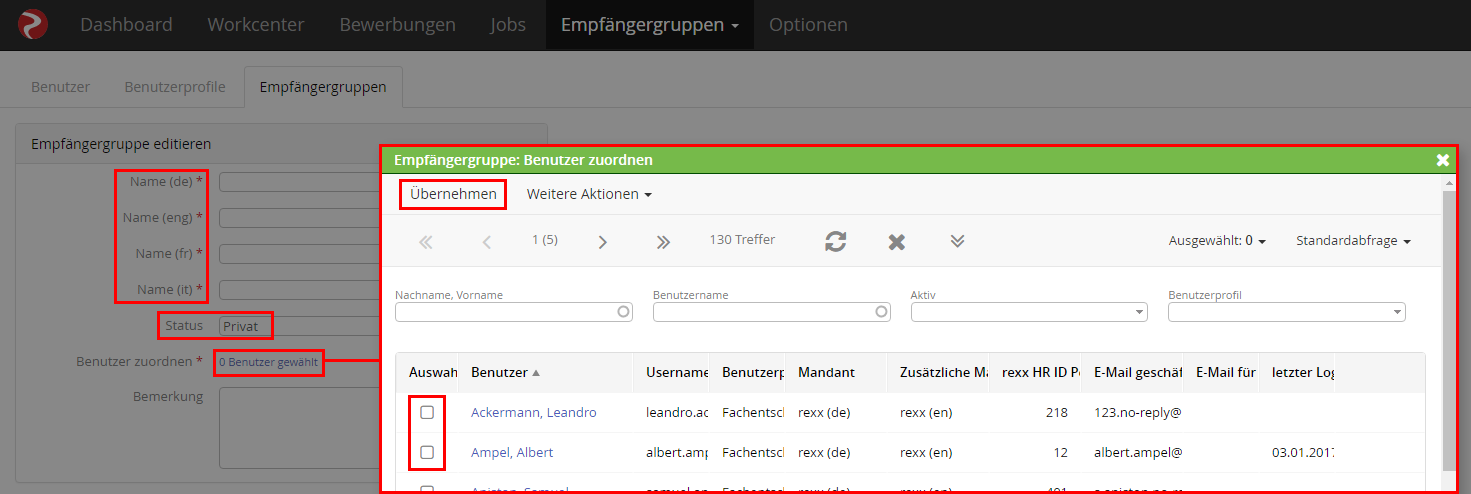
Task: Click the rexx logo icon
Action: (x=32, y=24)
